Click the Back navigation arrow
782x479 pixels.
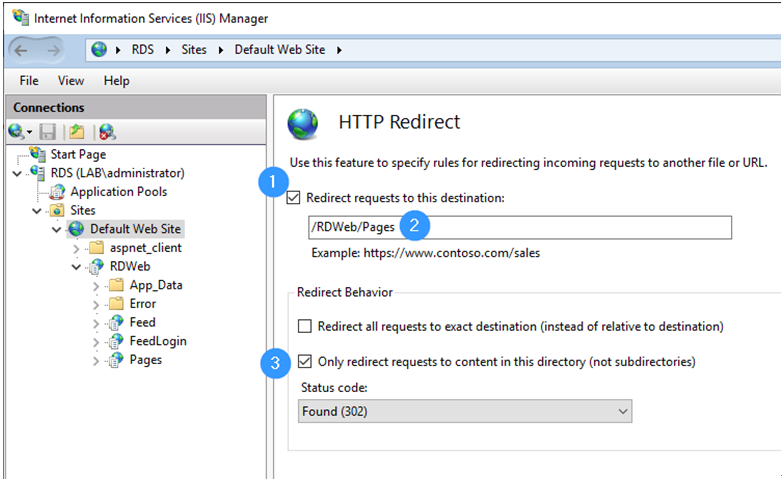(21, 50)
